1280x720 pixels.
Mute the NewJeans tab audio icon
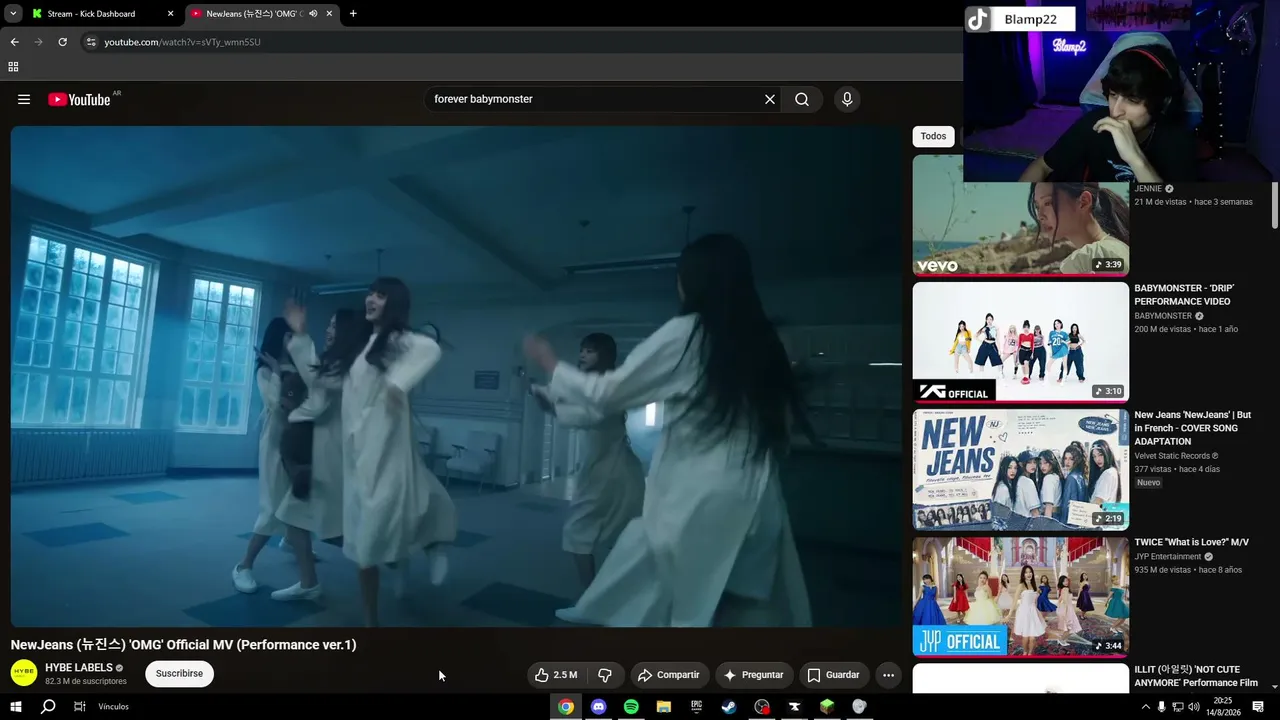pos(313,14)
